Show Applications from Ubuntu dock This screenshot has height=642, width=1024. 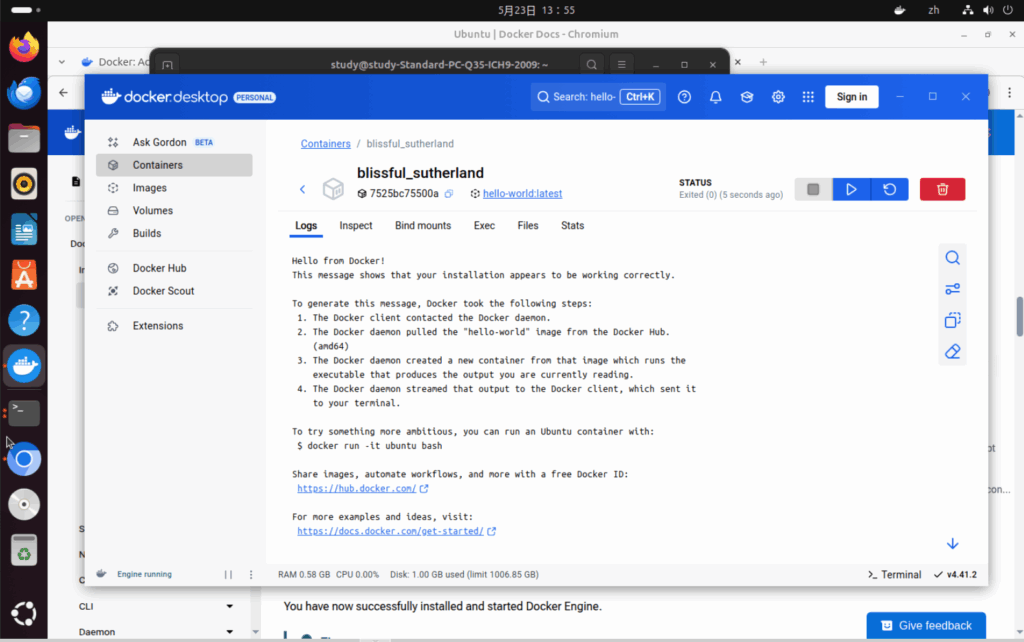(x=24, y=613)
